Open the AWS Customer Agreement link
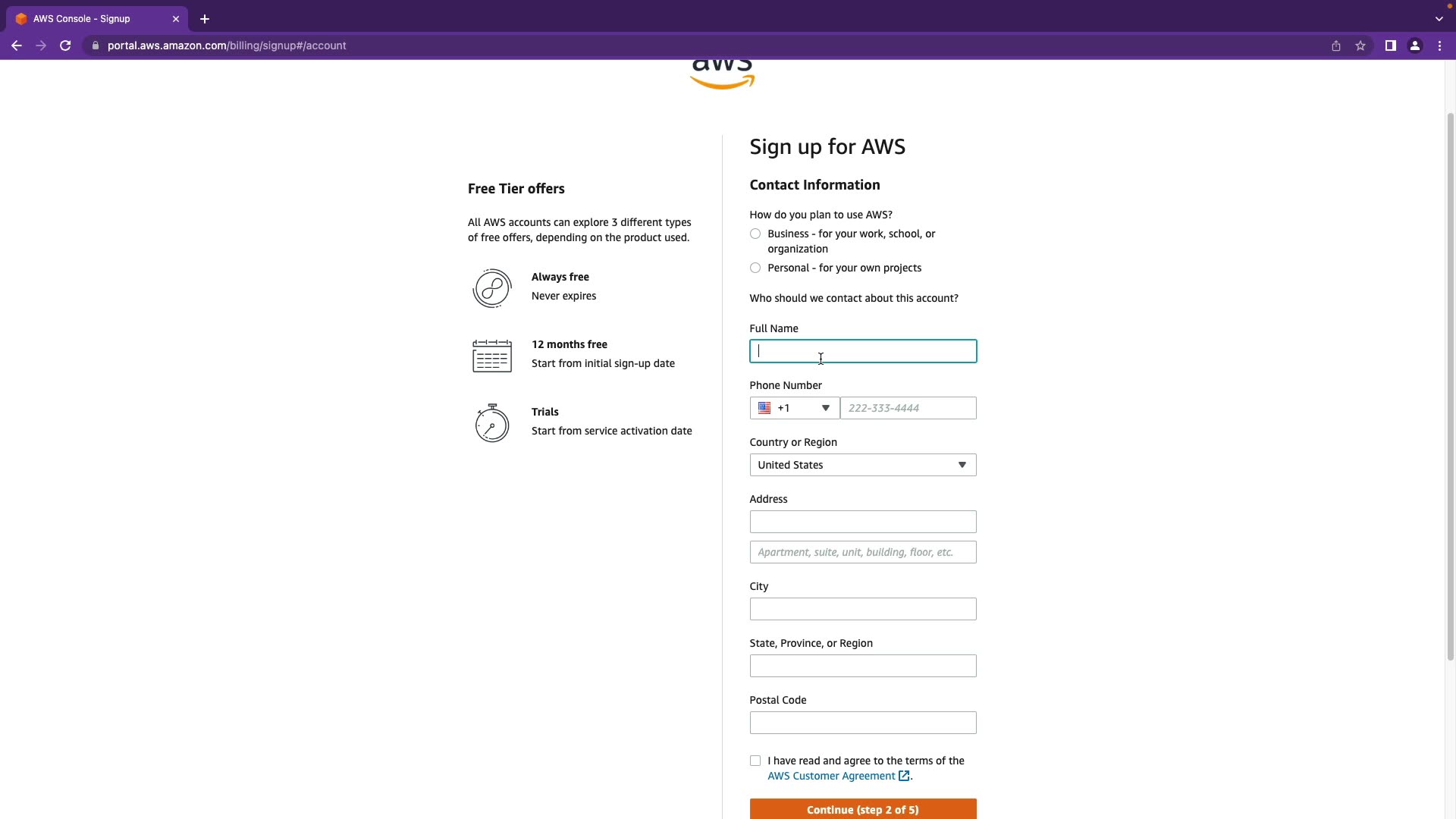The height and width of the screenshot is (819, 1456). coord(831,776)
